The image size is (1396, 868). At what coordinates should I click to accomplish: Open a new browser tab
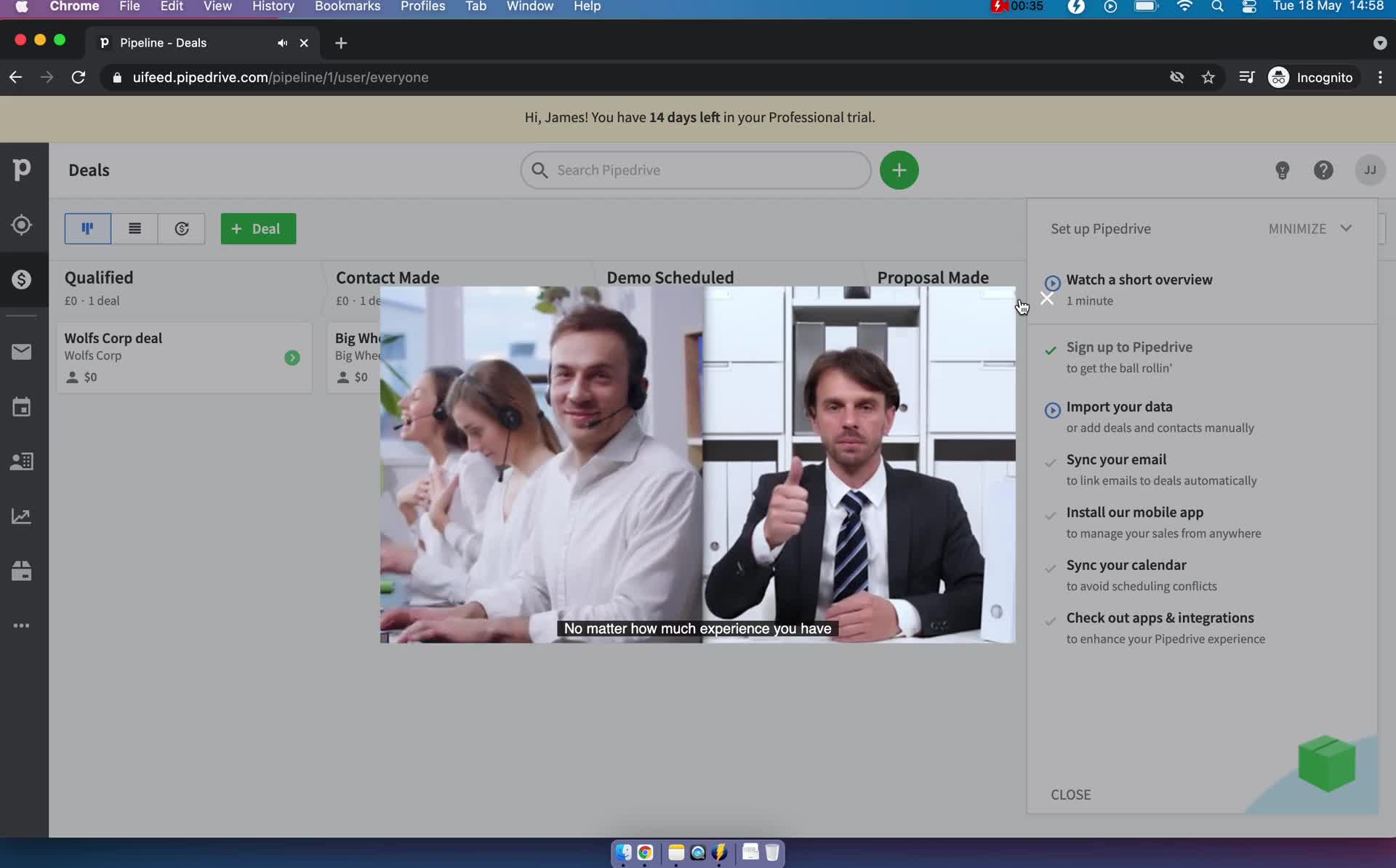coord(340,43)
